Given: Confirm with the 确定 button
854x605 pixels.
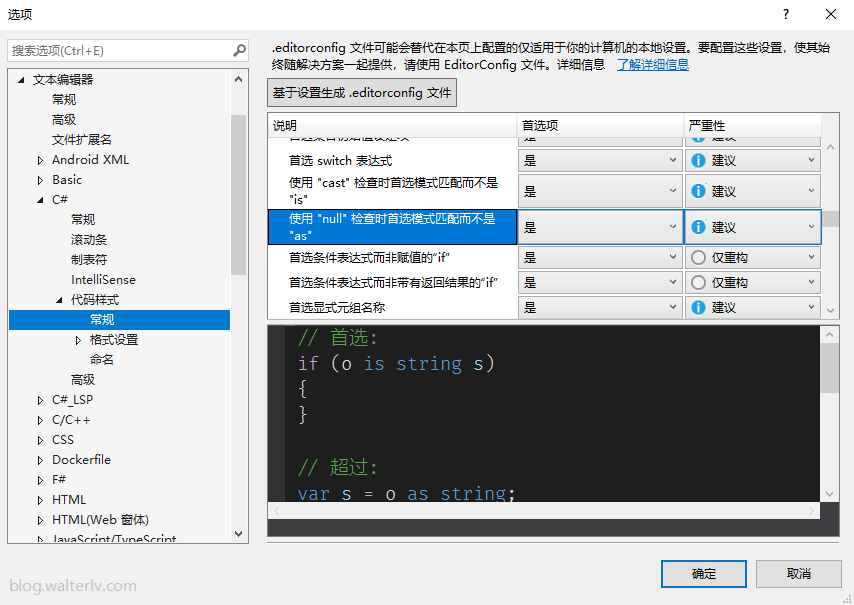Looking at the screenshot, I should pos(704,574).
